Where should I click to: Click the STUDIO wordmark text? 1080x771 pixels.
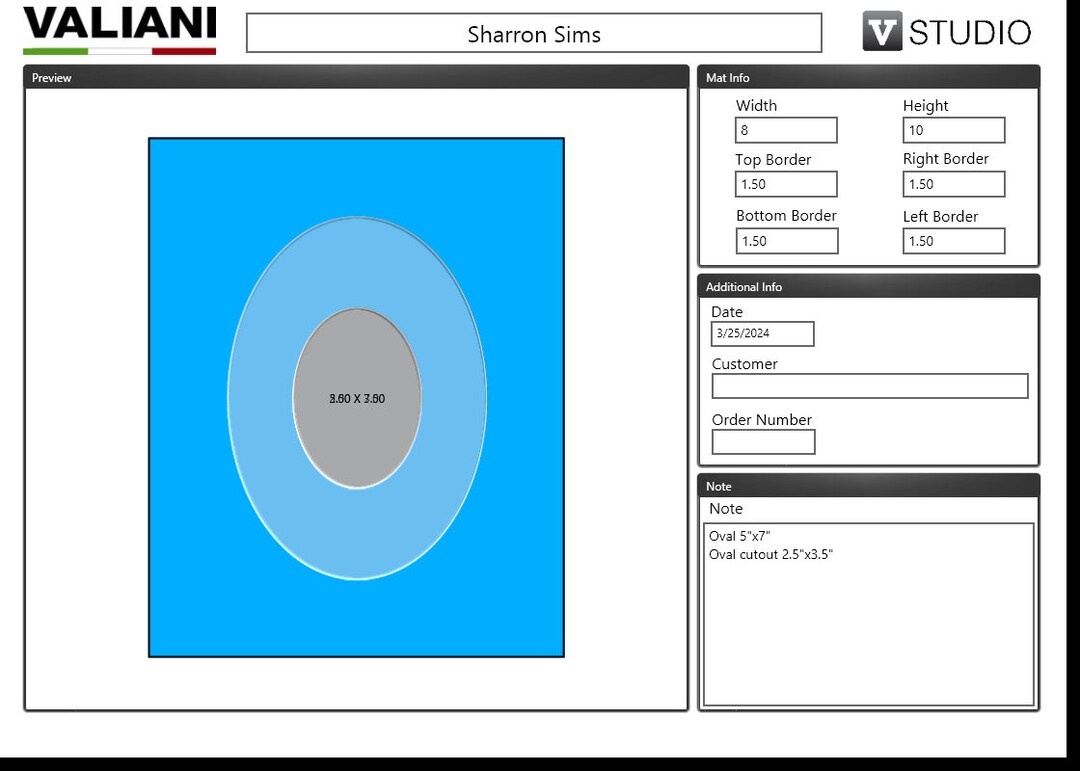click(972, 31)
